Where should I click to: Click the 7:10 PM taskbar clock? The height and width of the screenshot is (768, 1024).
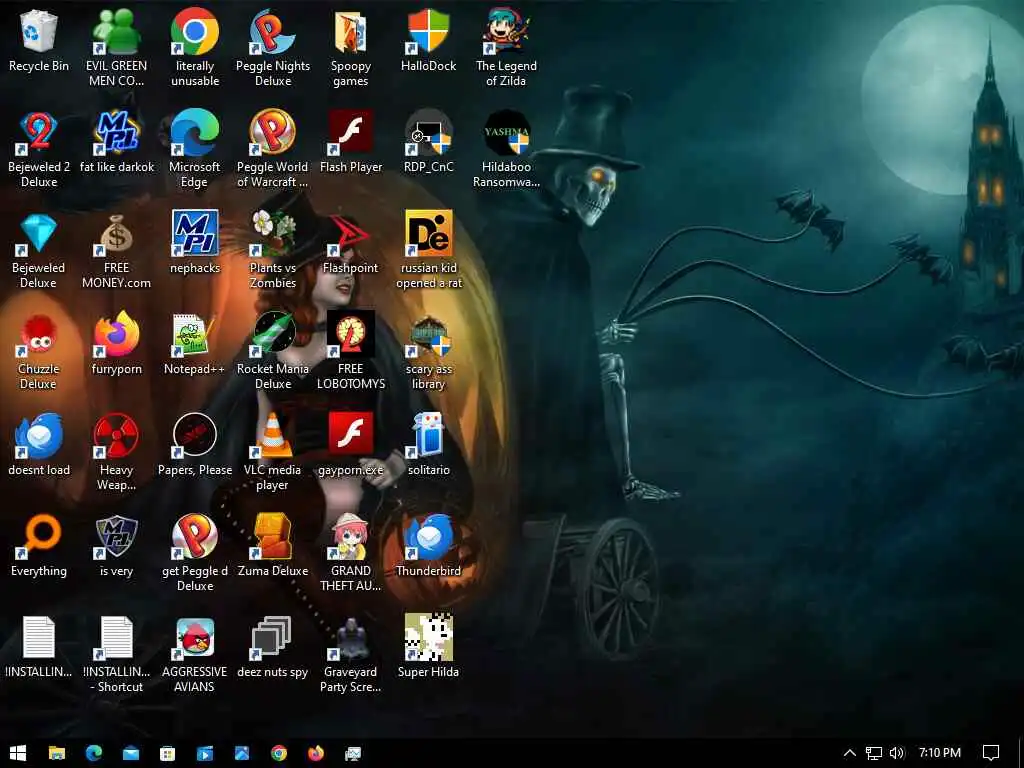click(x=940, y=753)
